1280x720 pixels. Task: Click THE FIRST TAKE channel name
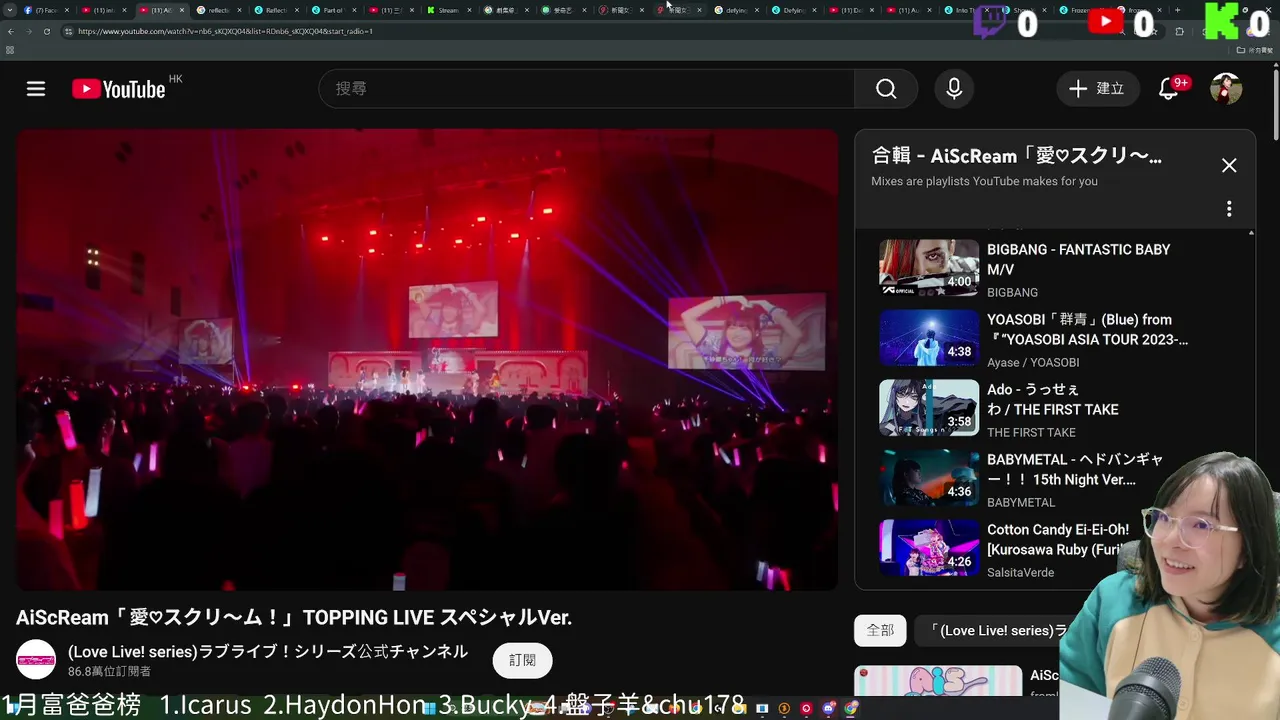pyautogui.click(x=1031, y=432)
